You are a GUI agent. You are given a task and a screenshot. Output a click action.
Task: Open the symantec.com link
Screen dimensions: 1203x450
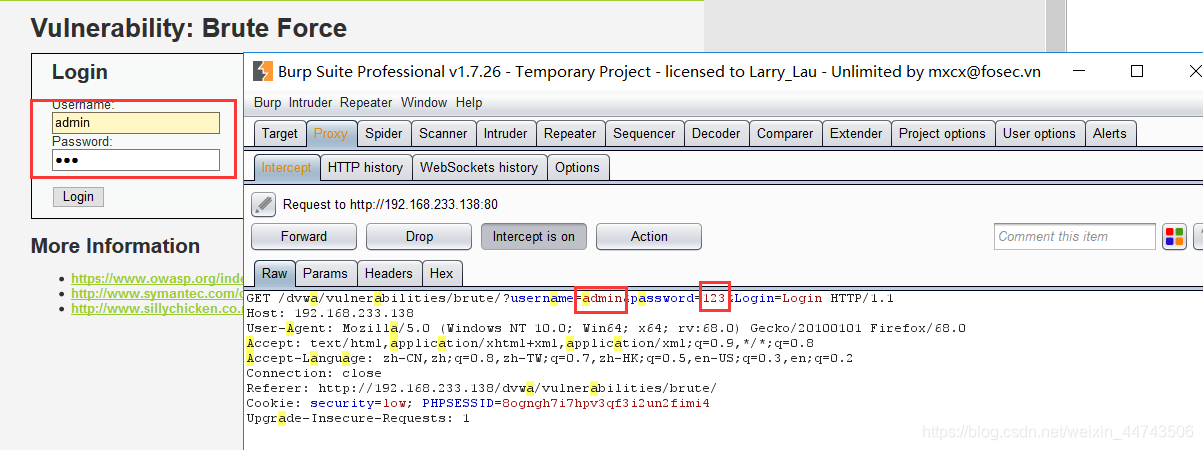(158, 293)
